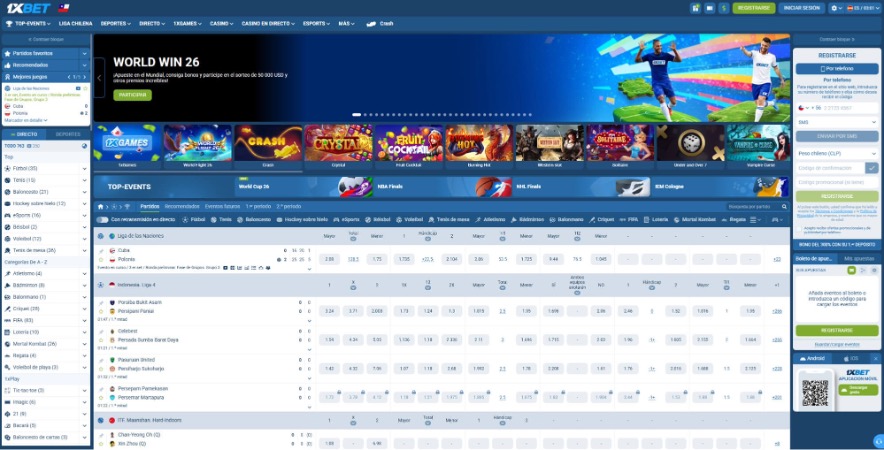
Task: Open the Crash game thumbnail
Action: point(268,147)
